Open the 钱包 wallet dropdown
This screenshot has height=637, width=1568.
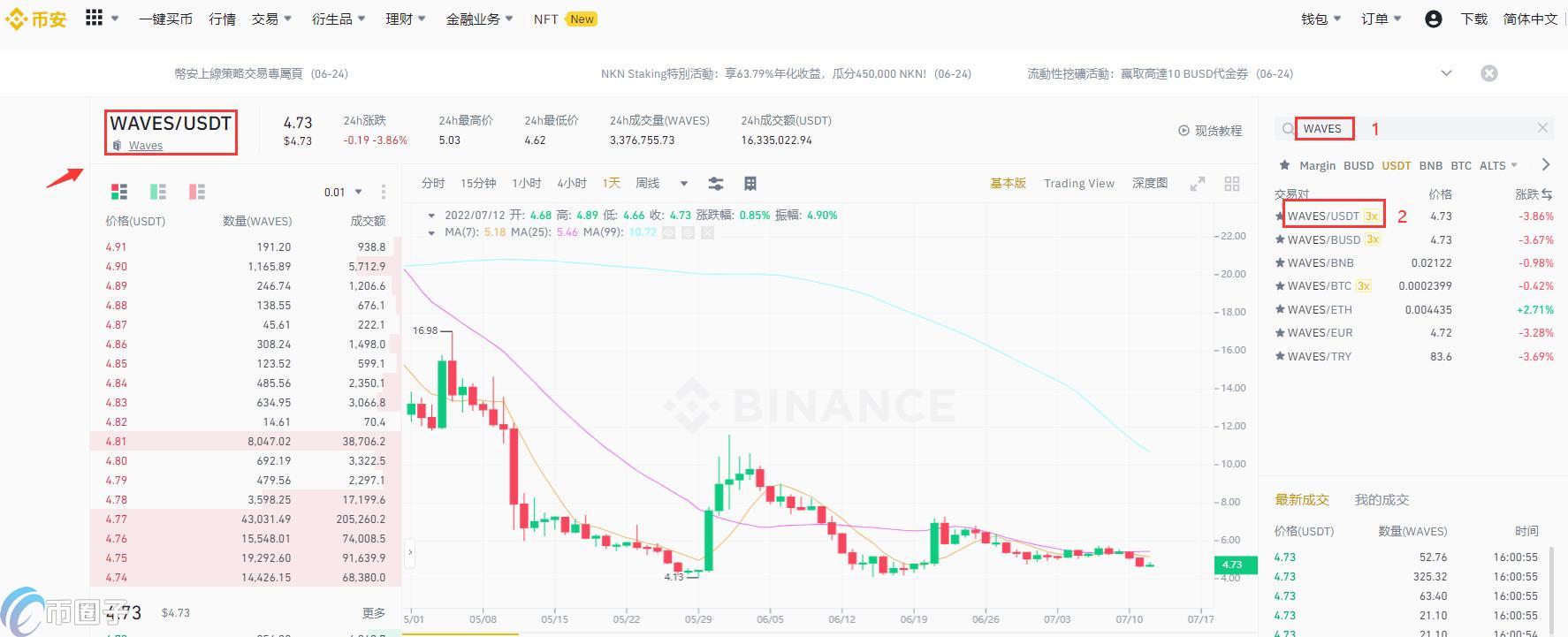point(1321,19)
